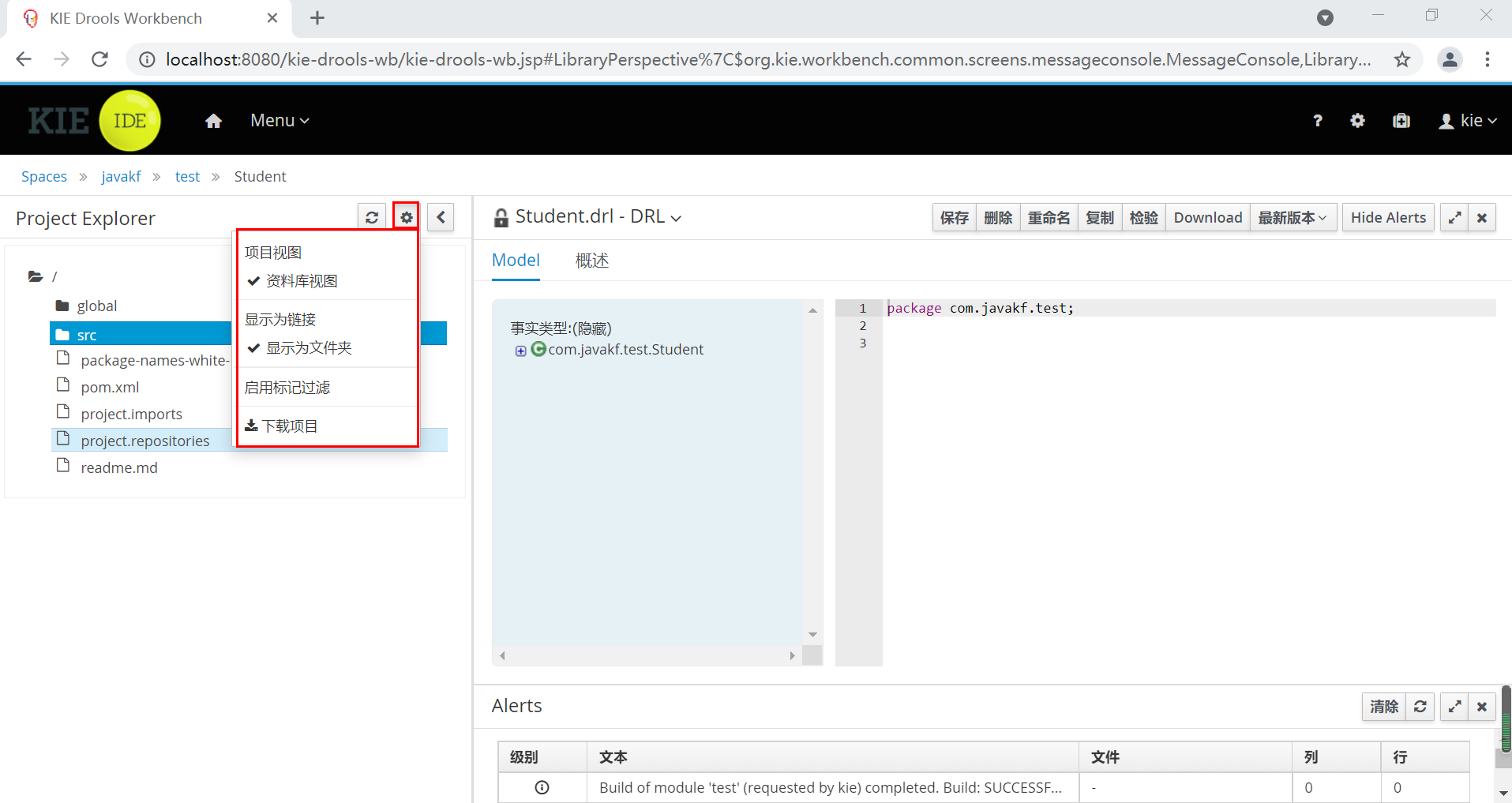Maximize the Alerts panel

tap(1454, 707)
